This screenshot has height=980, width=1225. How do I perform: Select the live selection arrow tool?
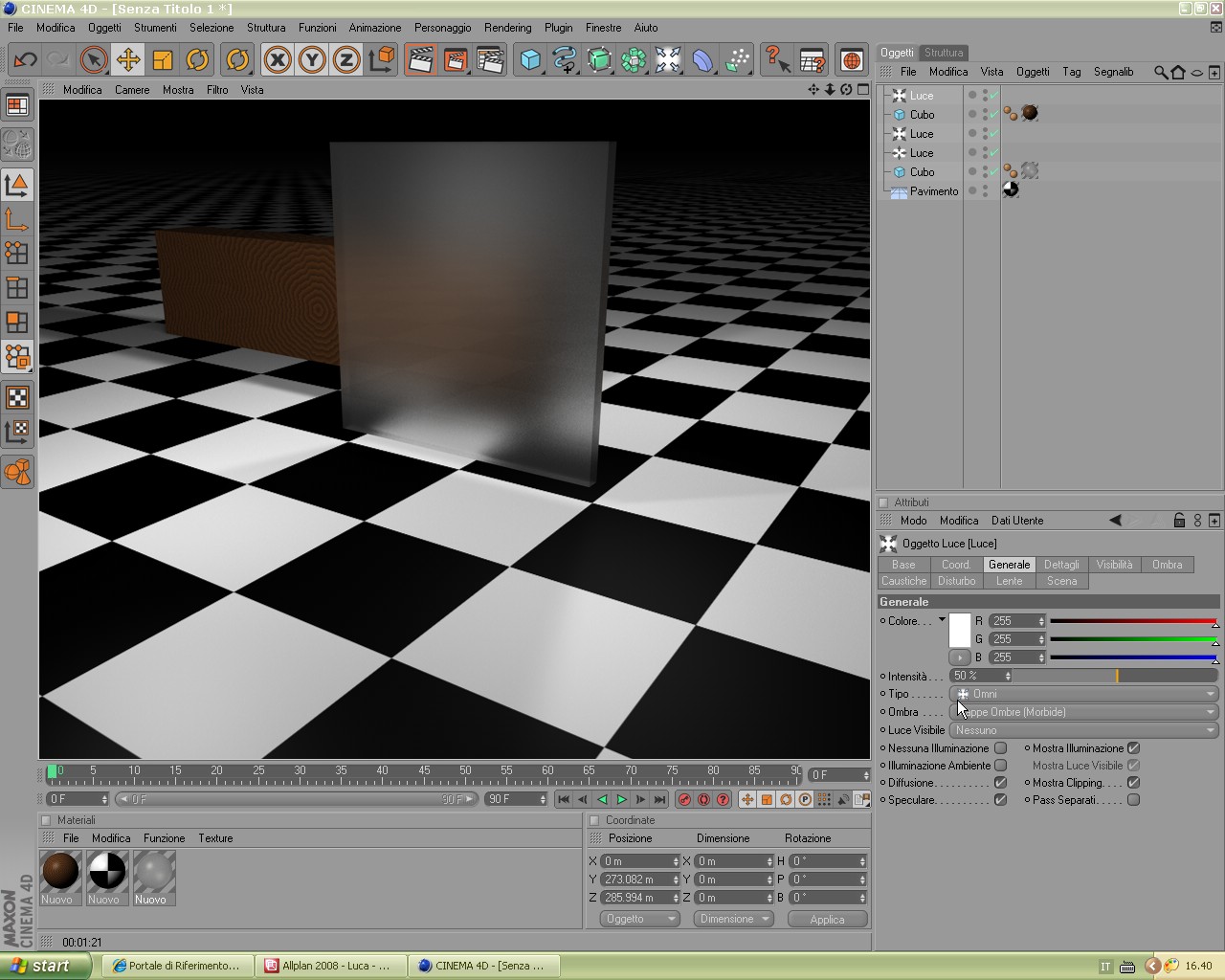coord(94,60)
